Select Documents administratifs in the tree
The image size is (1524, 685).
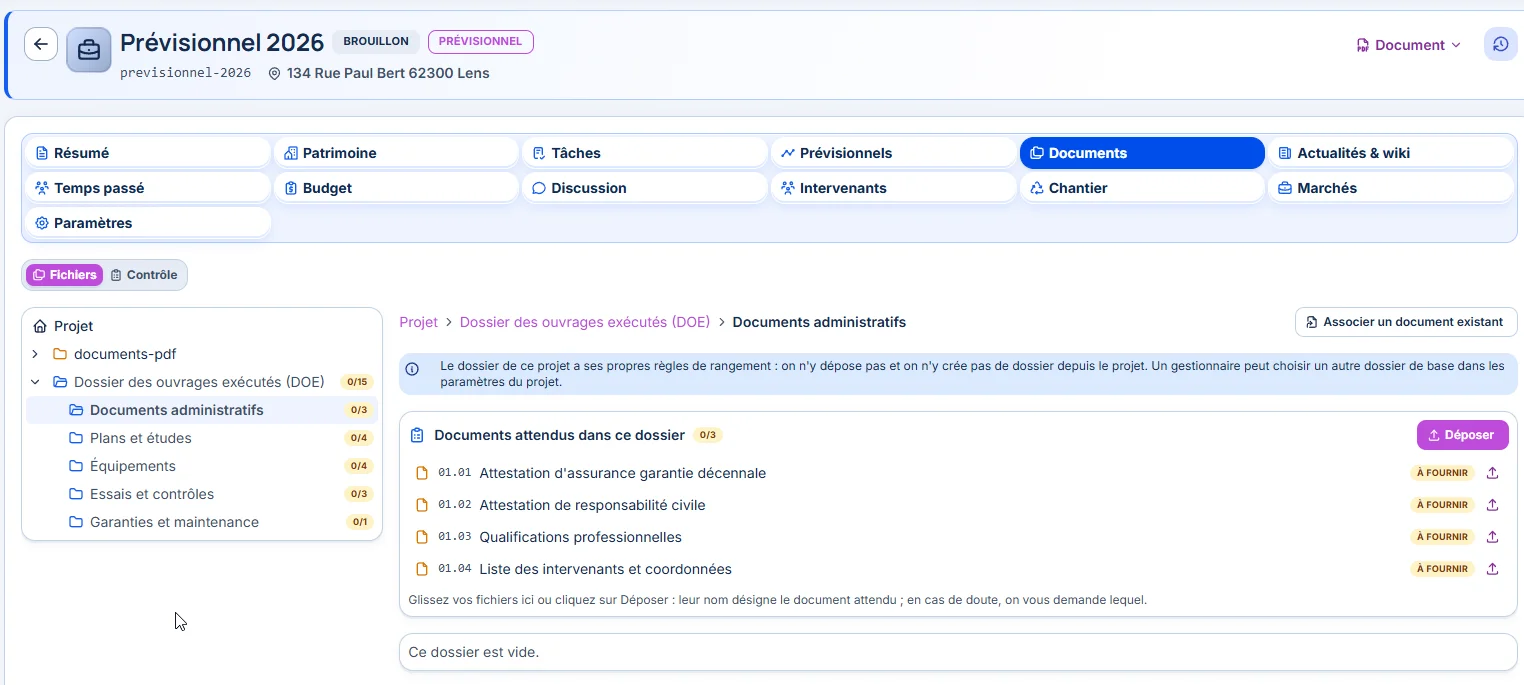201,410
